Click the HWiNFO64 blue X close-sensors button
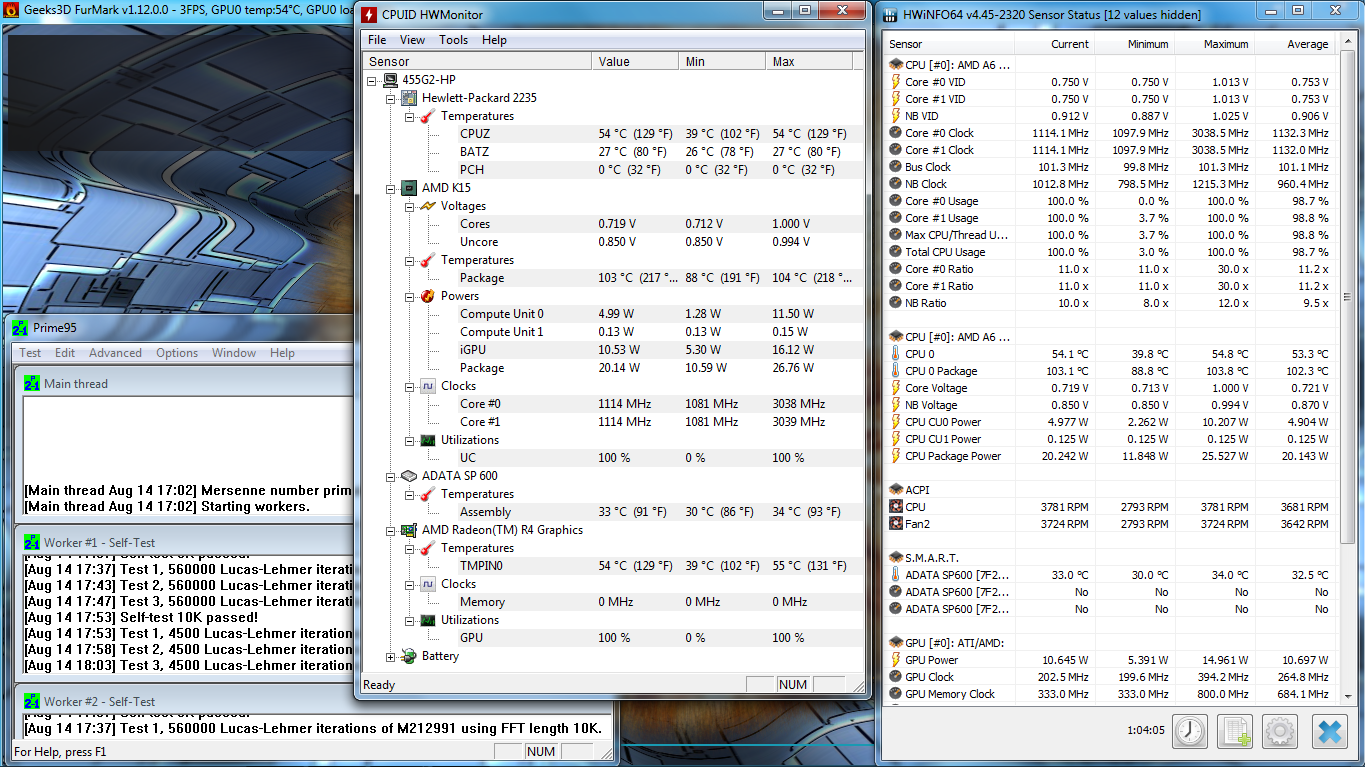Image resolution: width=1365 pixels, height=767 pixels. click(1329, 731)
